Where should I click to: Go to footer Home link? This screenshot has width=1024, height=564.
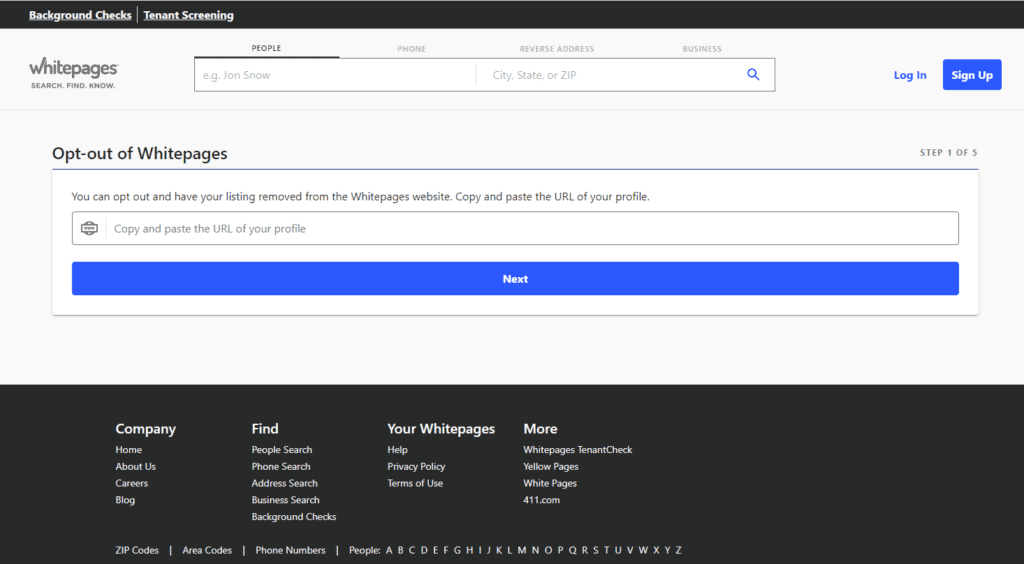(x=129, y=450)
